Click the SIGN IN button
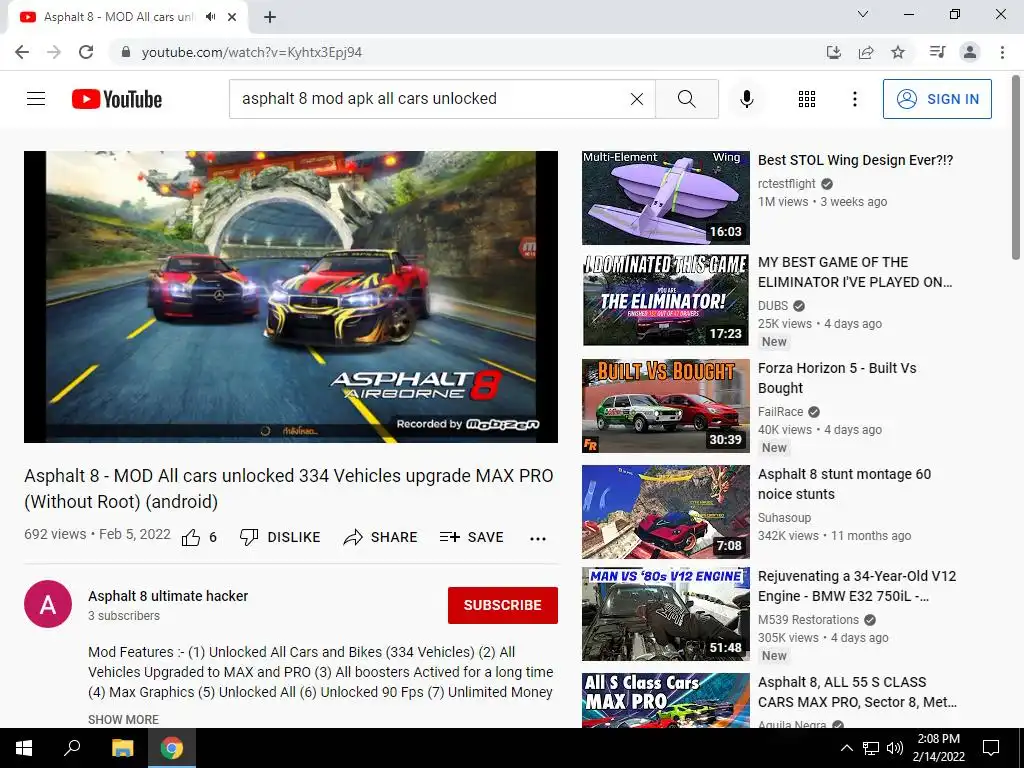 coord(936,99)
